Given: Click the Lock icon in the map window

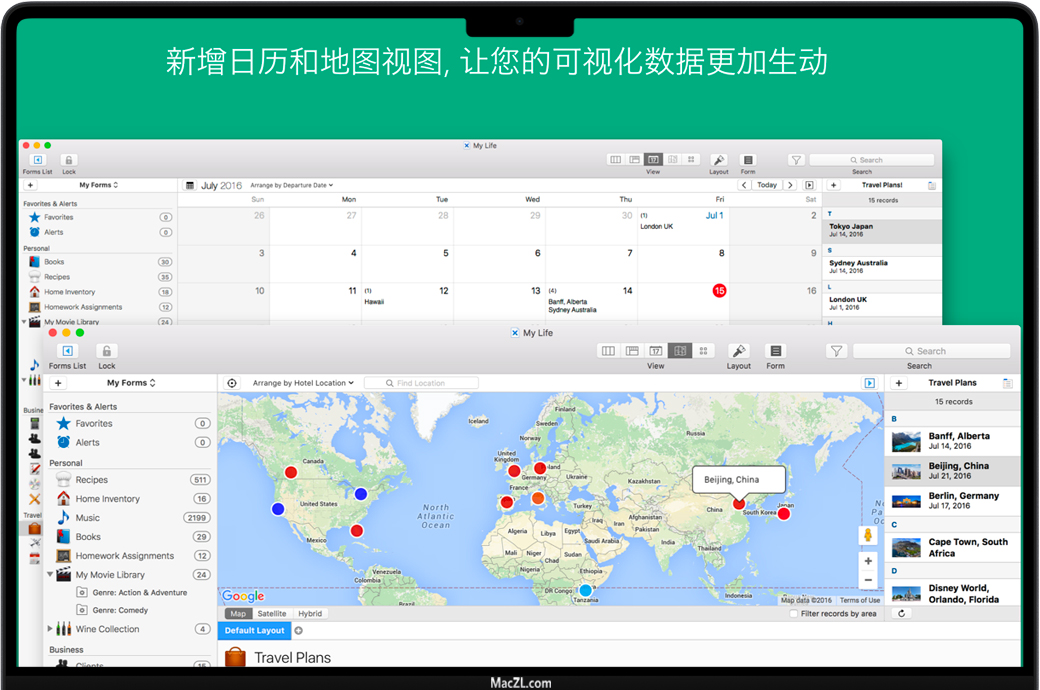Looking at the screenshot, I should point(107,351).
